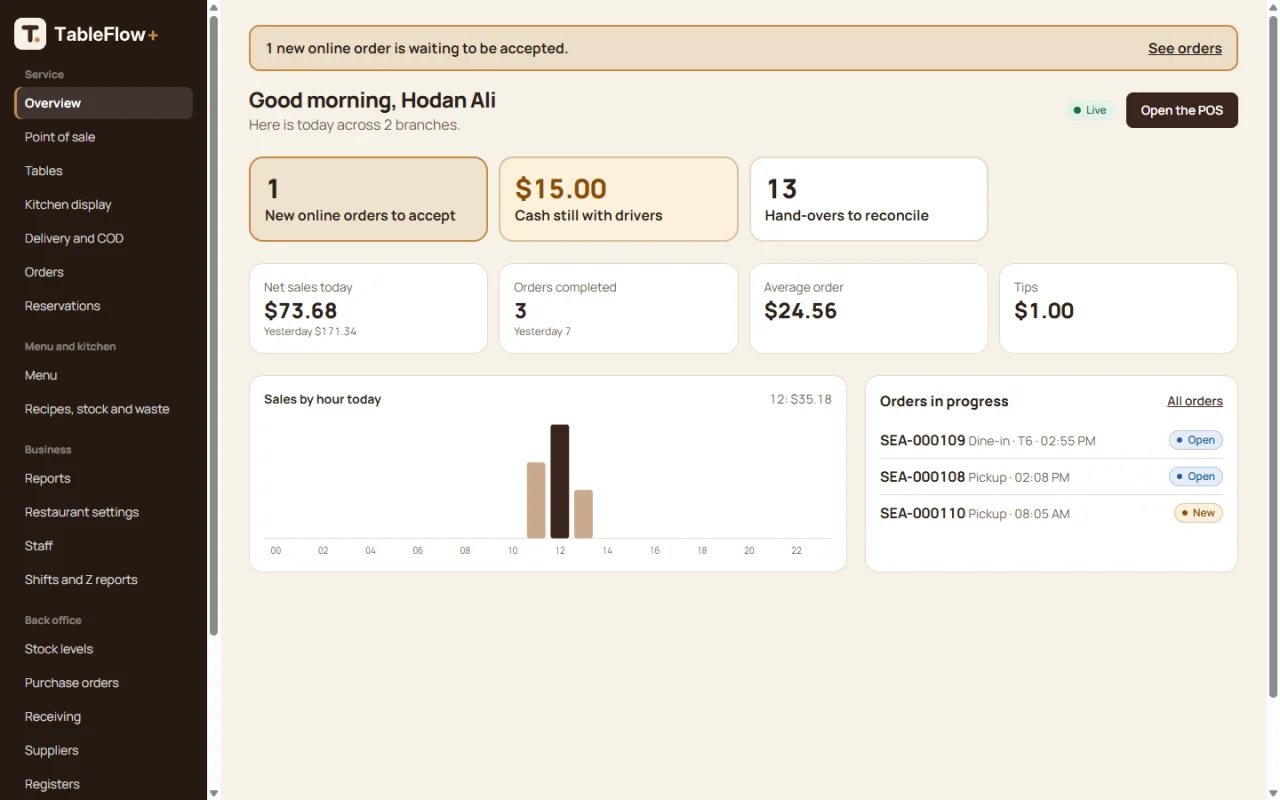1280x800 pixels.
Task: Click the Net sales today tile
Action: click(x=368, y=308)
